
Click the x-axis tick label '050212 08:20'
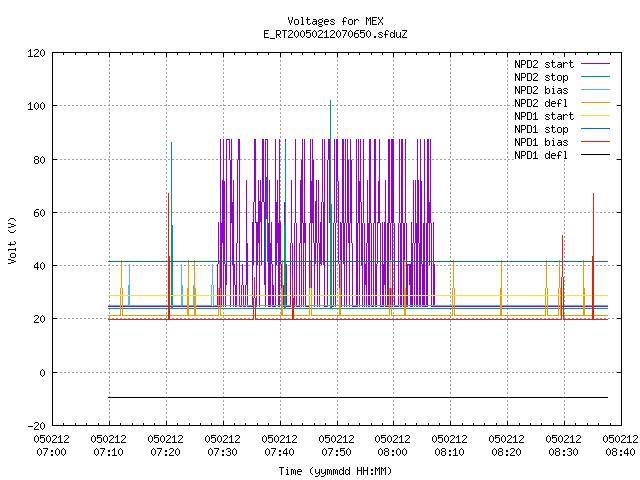point(506,446)
